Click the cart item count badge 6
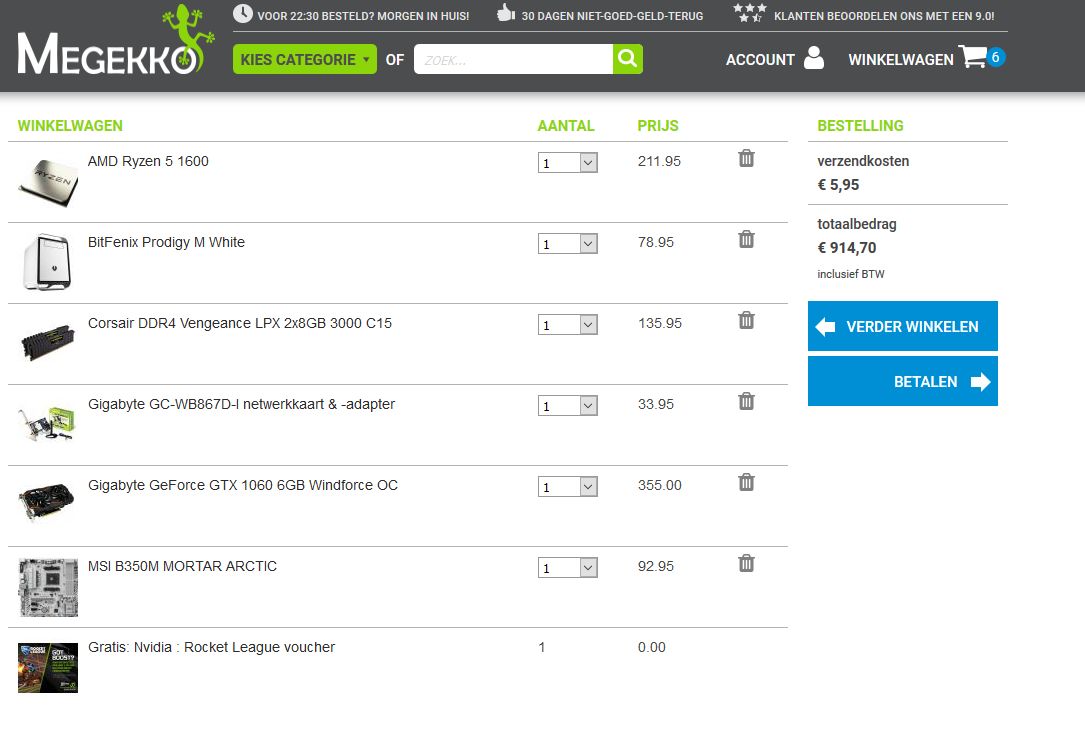 pos(995,57)
